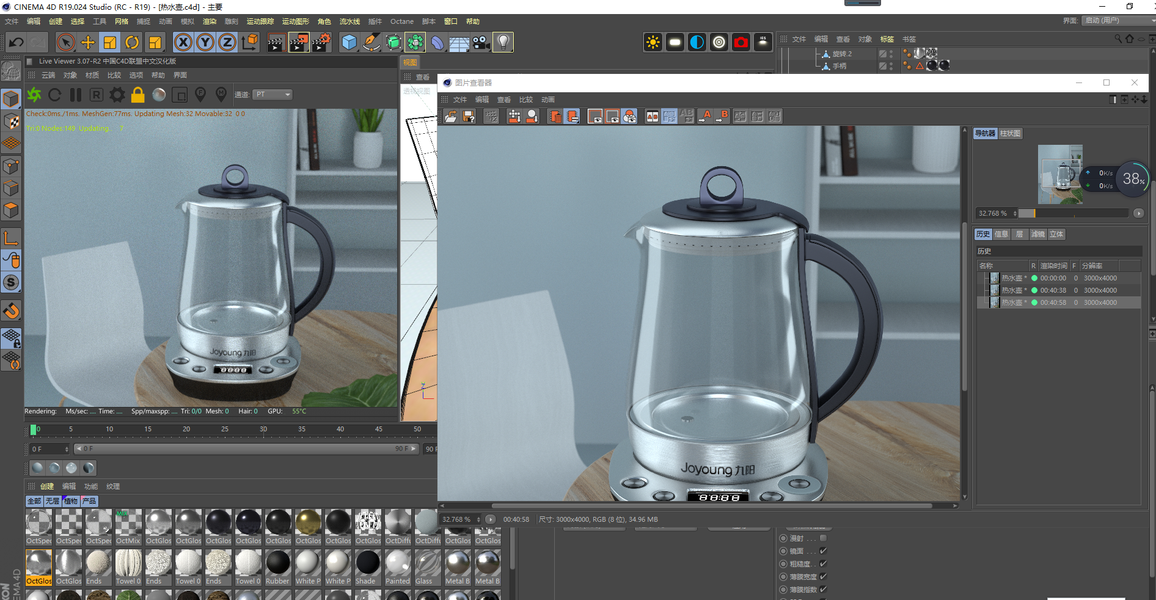Click Render to Picture Viewer clapperboard
1156x600 pixels.
pyautogui.click(x=299, y=42)
